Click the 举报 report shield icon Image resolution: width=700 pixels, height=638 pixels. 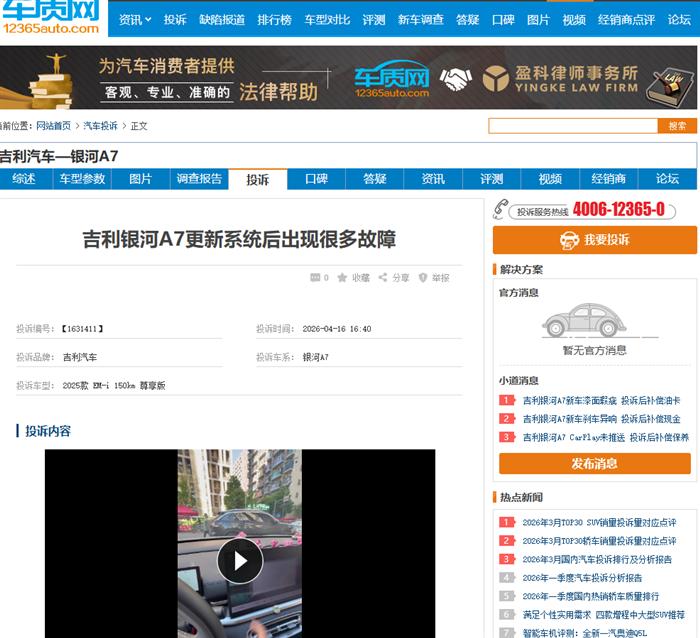423,278
